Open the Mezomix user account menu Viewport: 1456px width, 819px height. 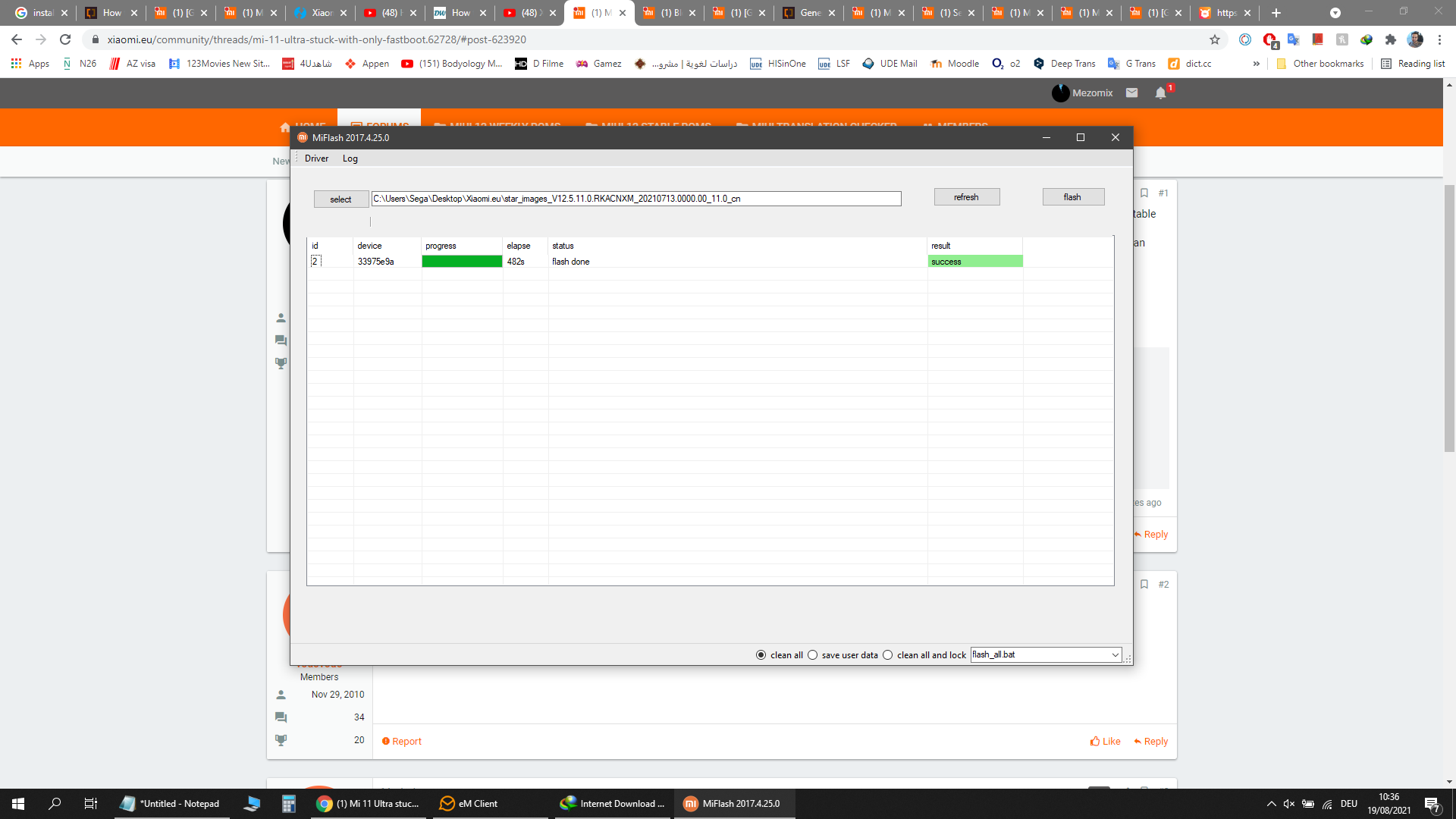1083,93
